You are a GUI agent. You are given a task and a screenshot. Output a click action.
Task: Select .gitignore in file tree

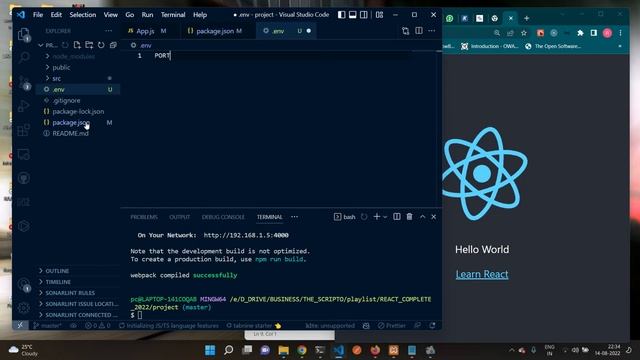[x=66, y=100]
